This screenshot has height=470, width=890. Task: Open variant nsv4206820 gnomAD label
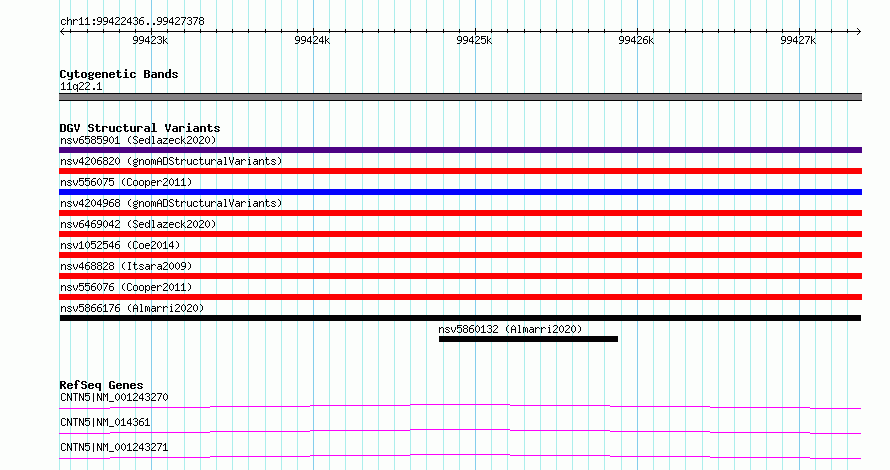[171, 161]
